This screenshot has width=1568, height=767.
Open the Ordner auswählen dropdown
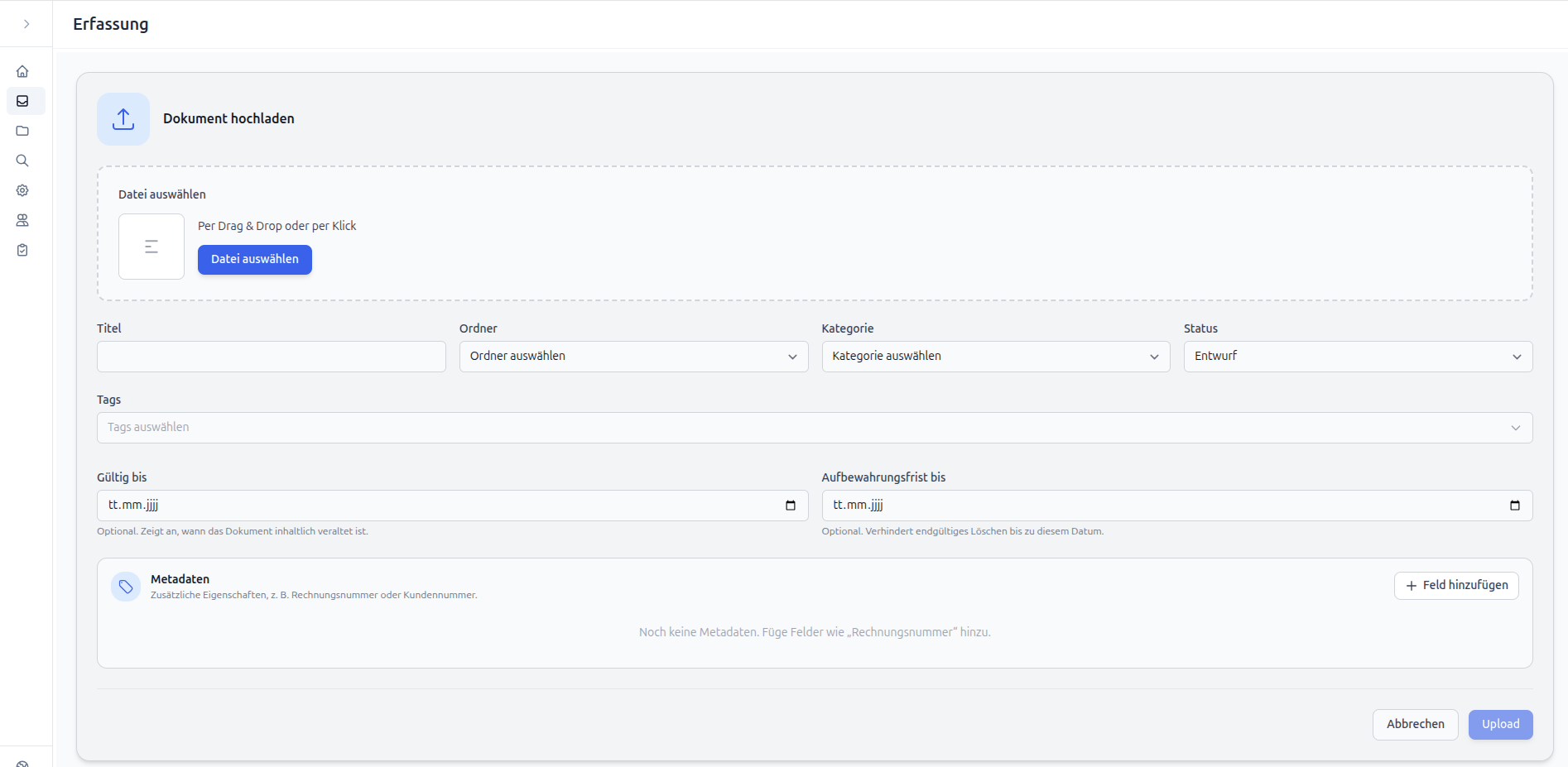[x=633, y=357]
